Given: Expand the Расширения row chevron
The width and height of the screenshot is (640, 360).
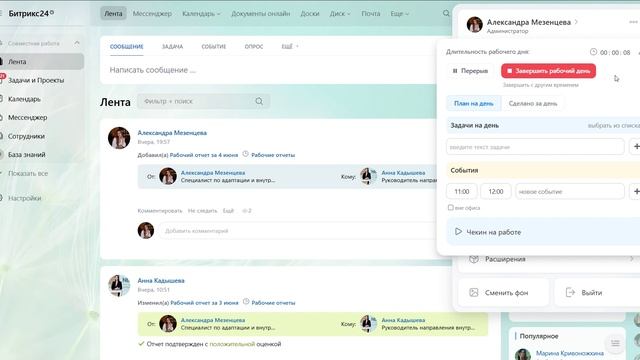Looking at the screenshot, I should point(631,259).
